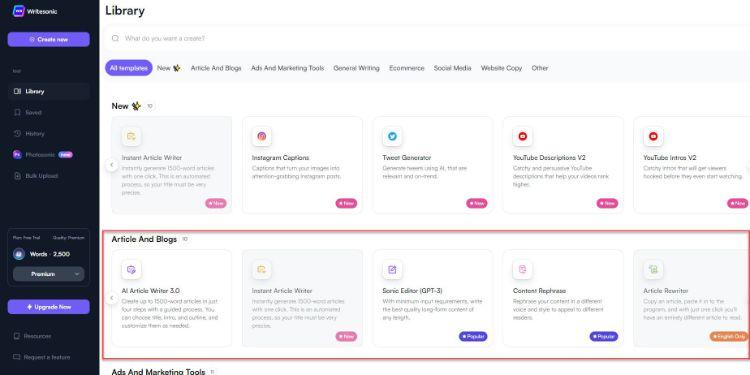
Task: Click the search magnifier icon
Action: (x=115, y=38)
